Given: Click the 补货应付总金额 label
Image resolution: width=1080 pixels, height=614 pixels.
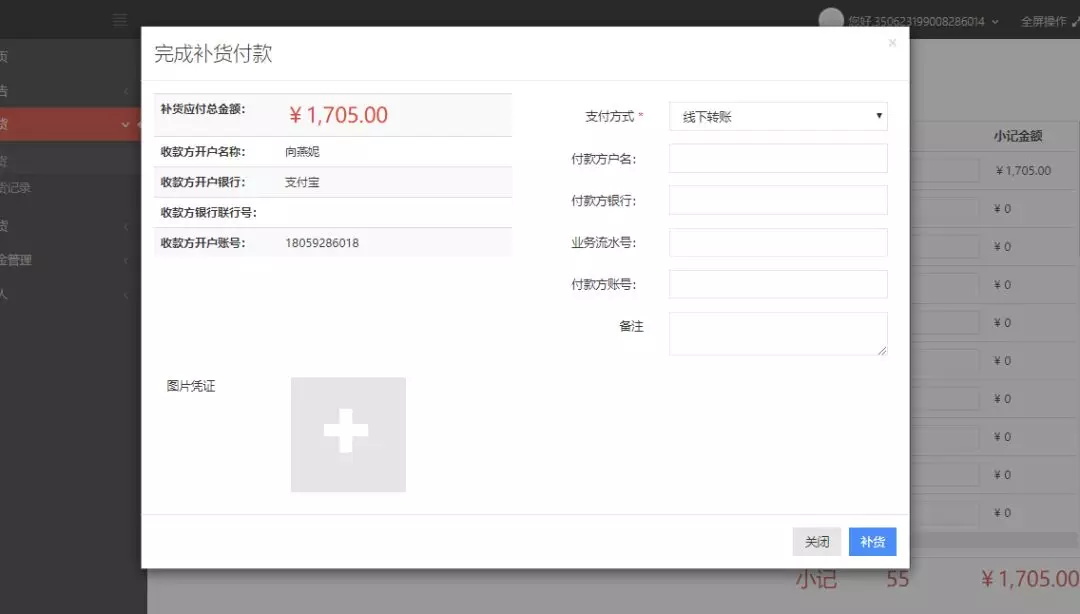Looking at the screenshot, I should point(202,109).
